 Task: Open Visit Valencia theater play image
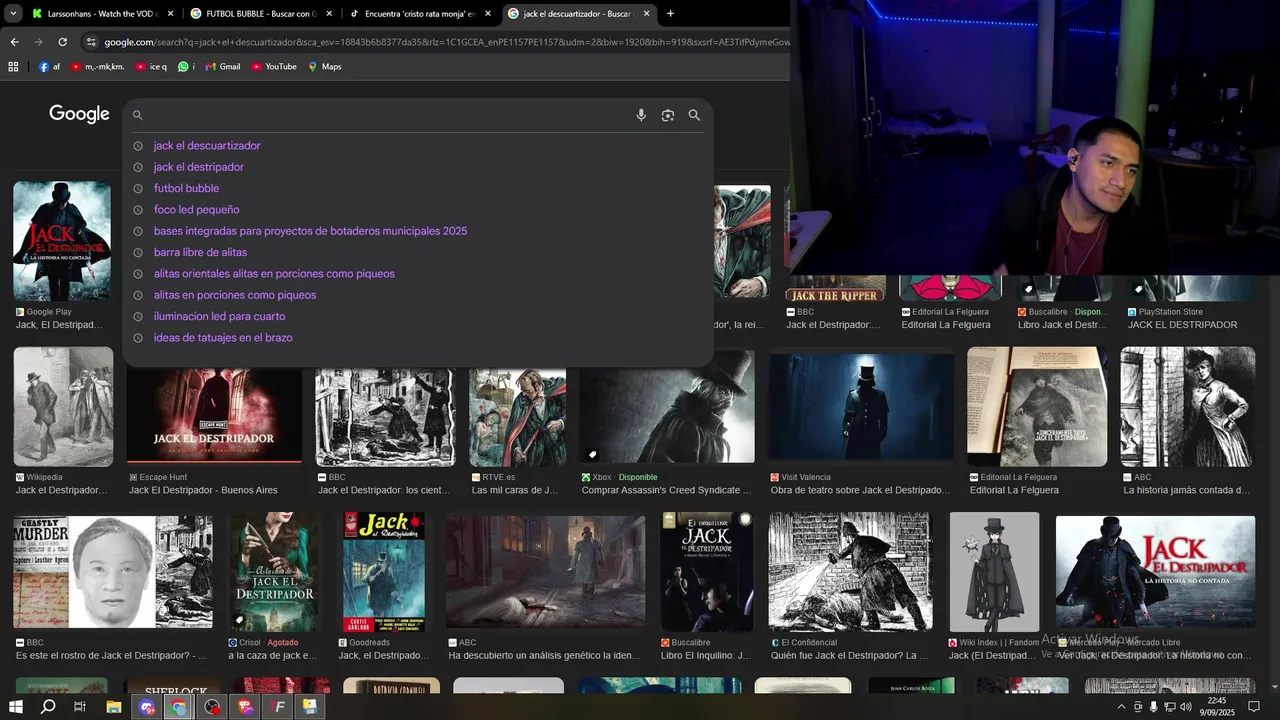[x=861, y=407]
